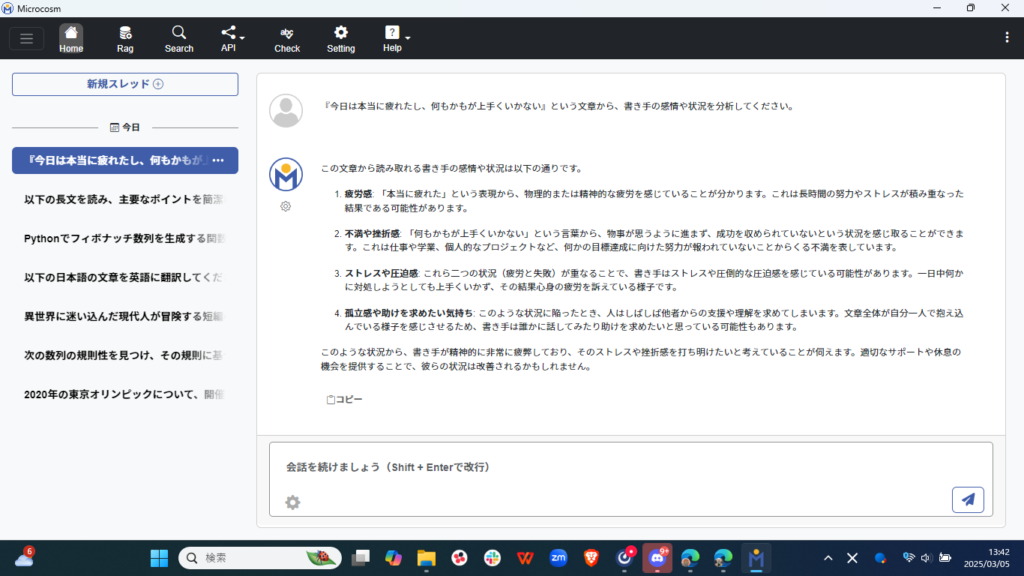1024x576 pixels.
Task: Toggle the hamburger sidebar menu
Action: click(x=26, y=39)
